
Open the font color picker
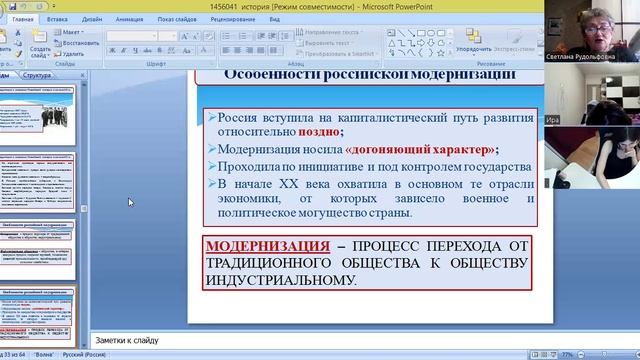point(204,51)
